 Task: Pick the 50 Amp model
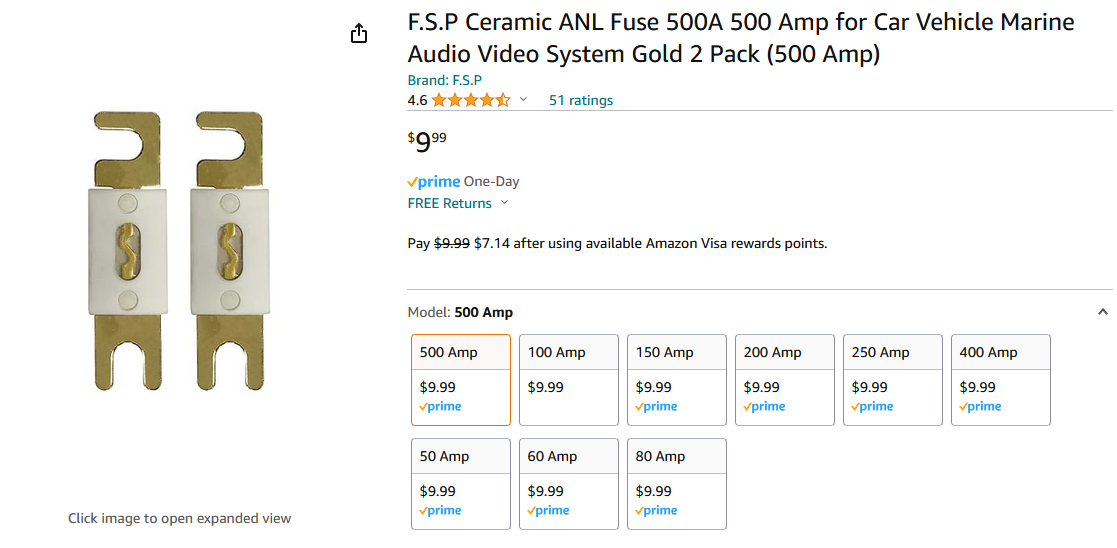[461, 484]
